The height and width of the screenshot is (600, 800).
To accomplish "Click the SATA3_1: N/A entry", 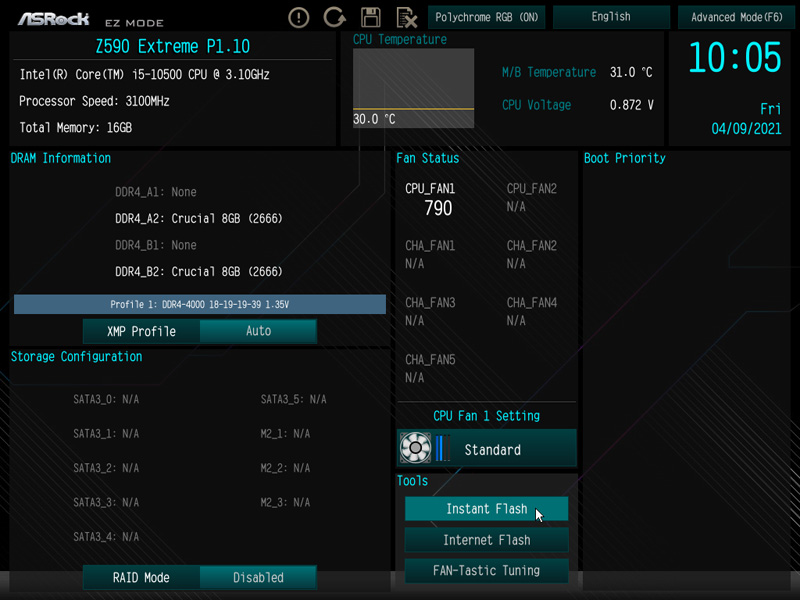I will pos(106,434).
